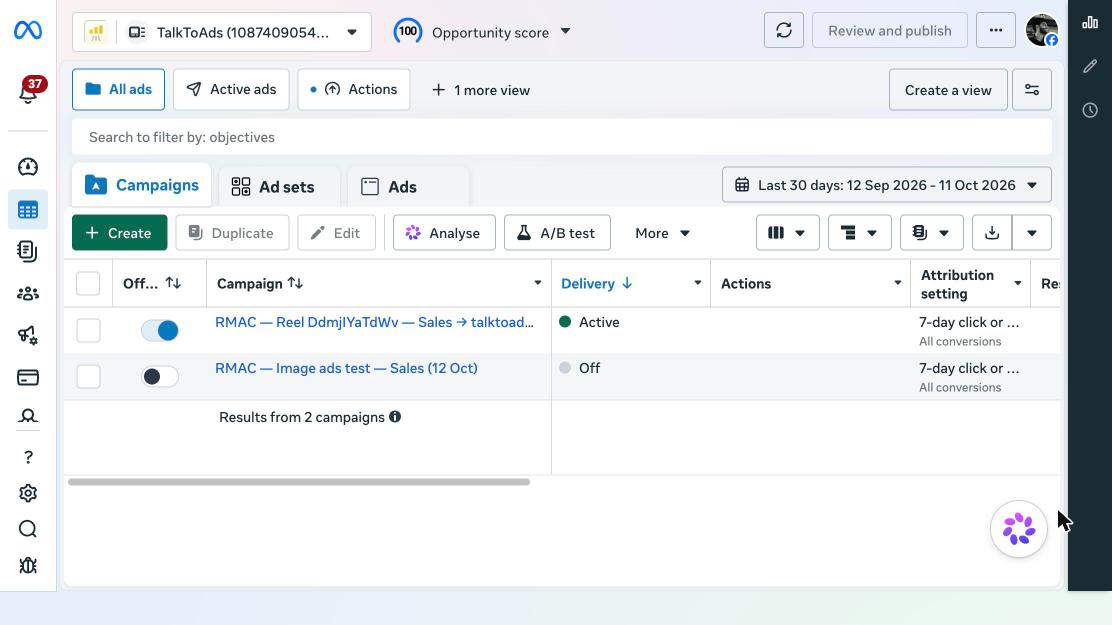This screenshot has width=1112, height=625.
Task: Open Billing card icon in sidebar
Action: (28, 377)
